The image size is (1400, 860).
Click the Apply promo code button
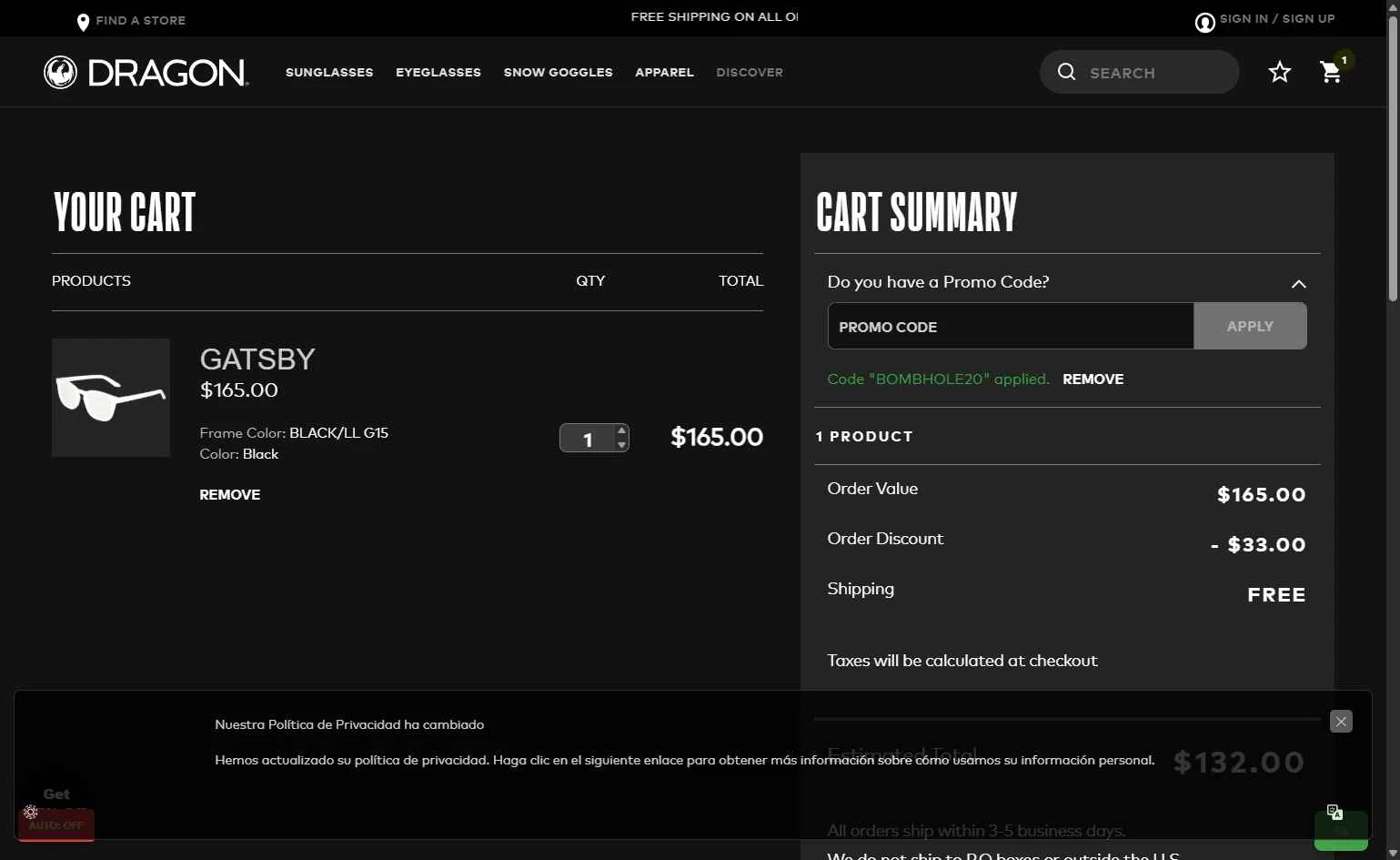pyautogui.click(x=1250, y=326)
